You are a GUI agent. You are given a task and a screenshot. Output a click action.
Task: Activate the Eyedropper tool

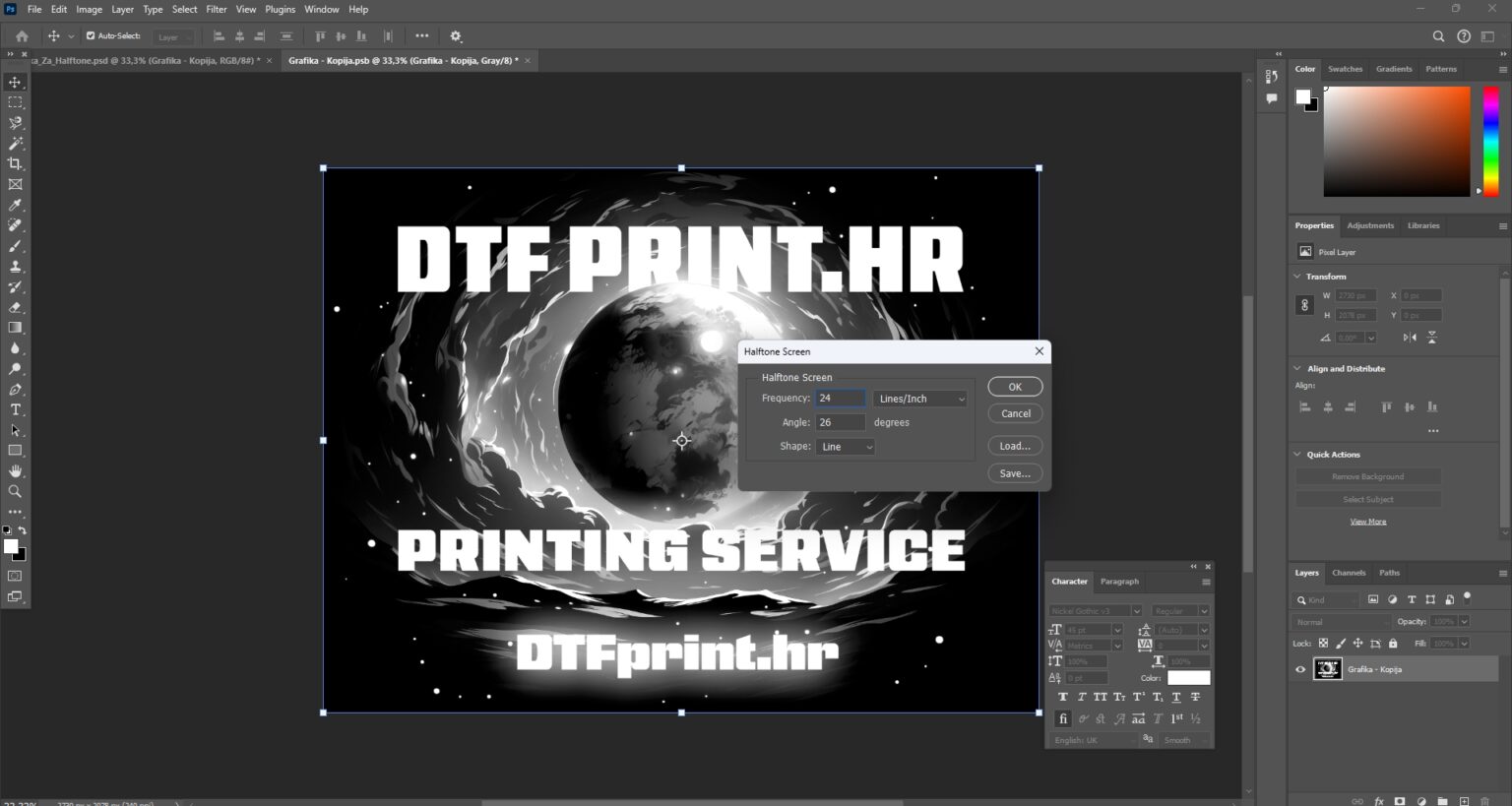point(15,205)
